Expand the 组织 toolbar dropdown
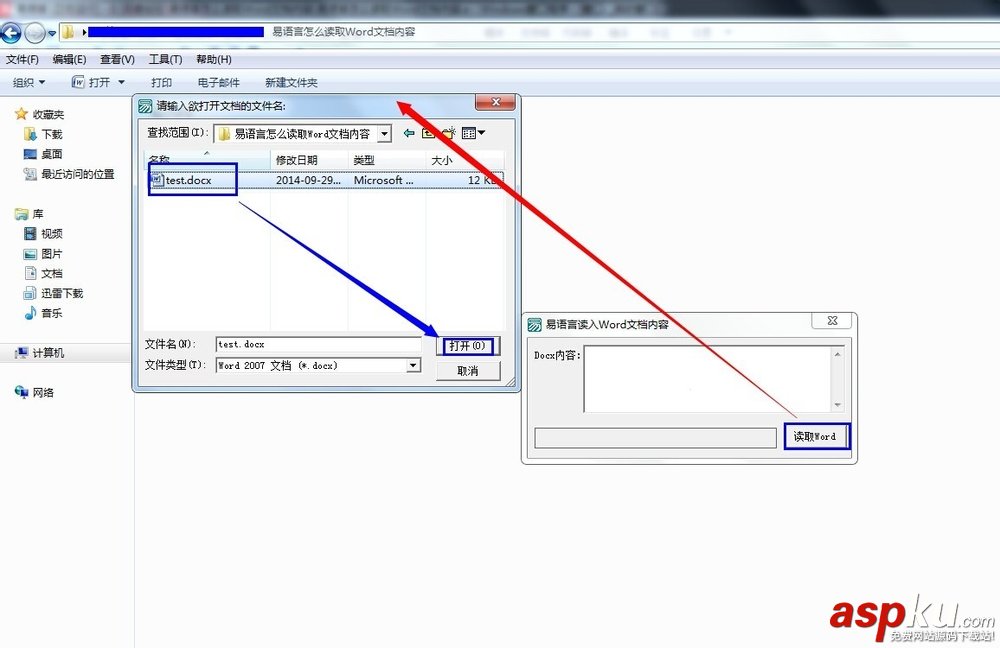 29,82
